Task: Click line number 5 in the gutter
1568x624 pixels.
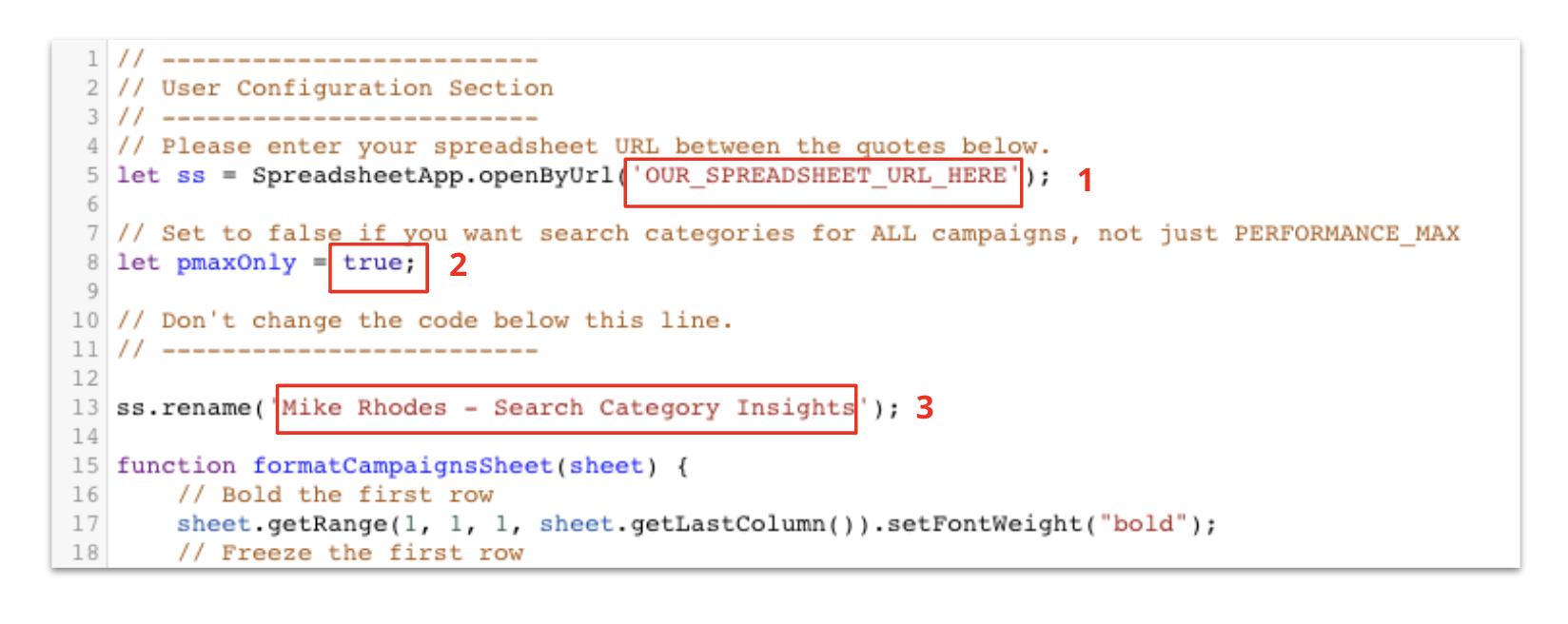Action: [x=92, y=176]
